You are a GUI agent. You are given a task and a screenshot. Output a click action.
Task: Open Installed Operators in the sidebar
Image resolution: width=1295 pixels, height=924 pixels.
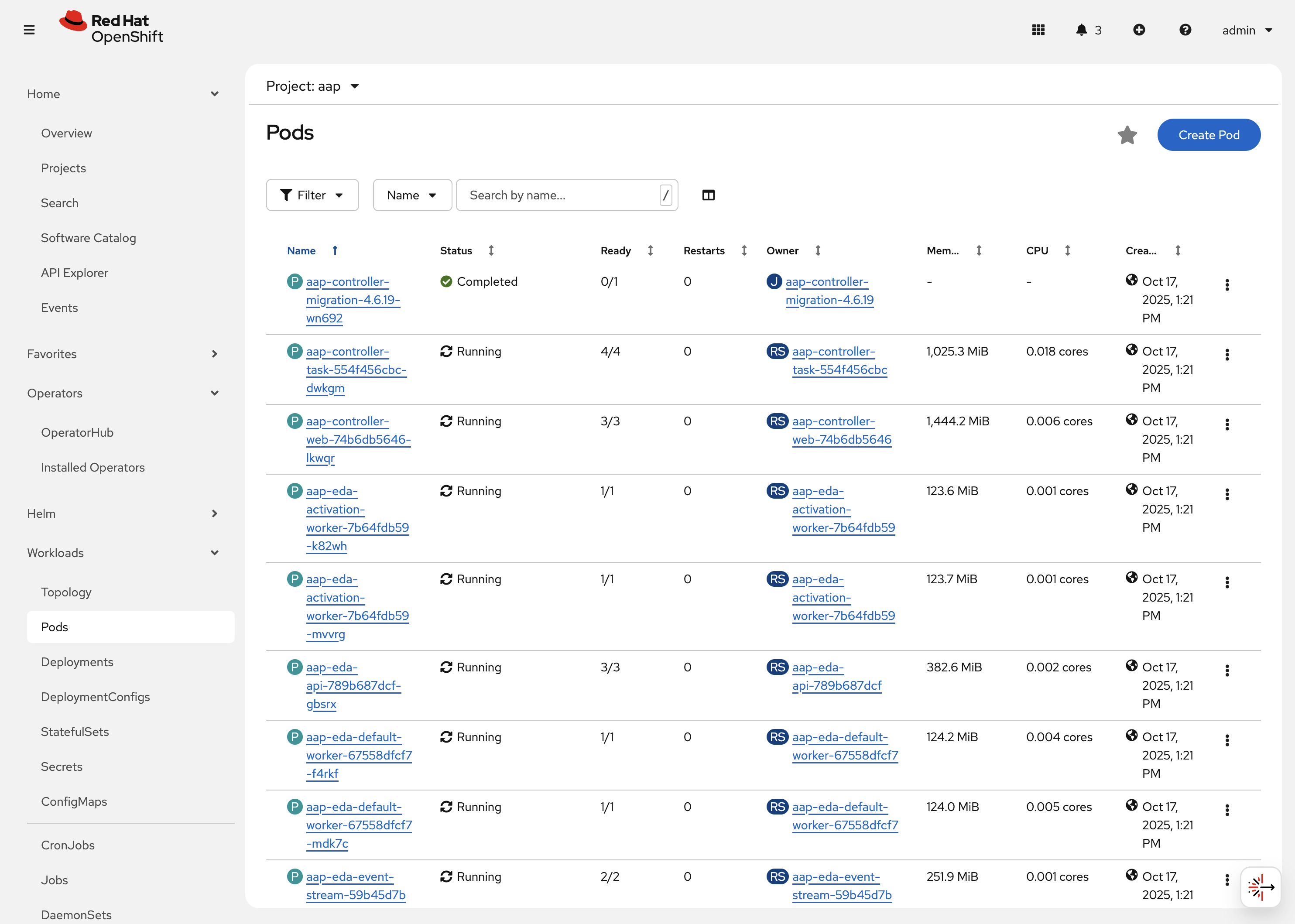pyautogui.click(x=93, y=467)
